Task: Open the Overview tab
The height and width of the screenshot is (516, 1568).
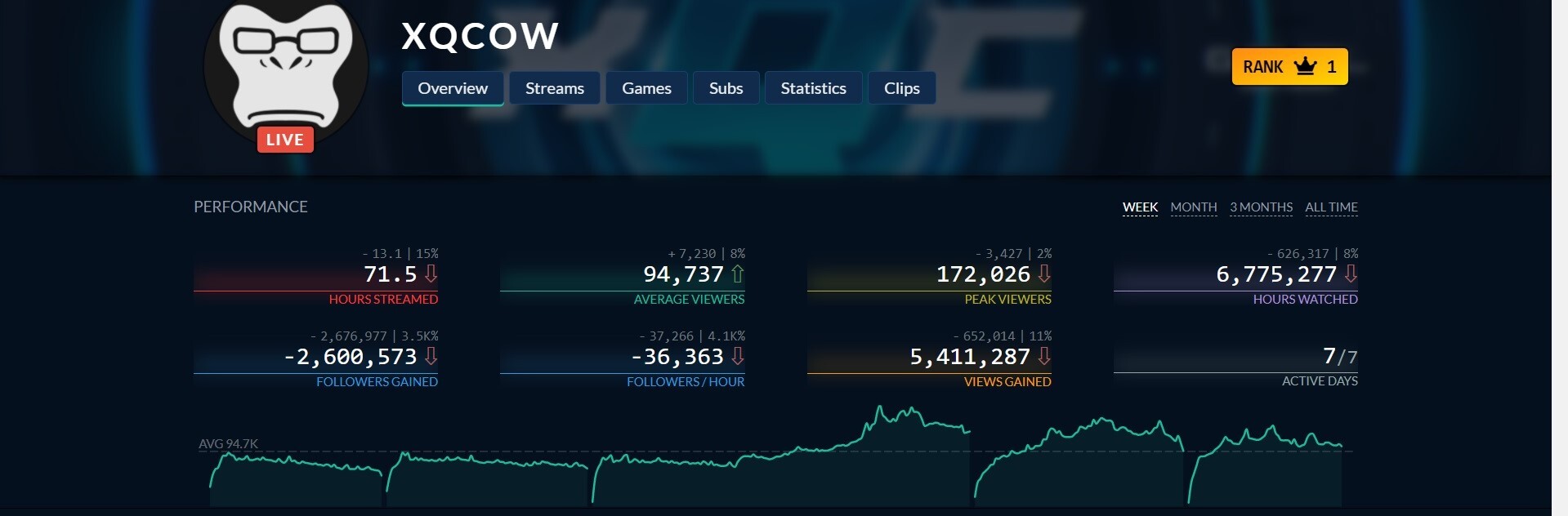Action: tap(453, 88)
